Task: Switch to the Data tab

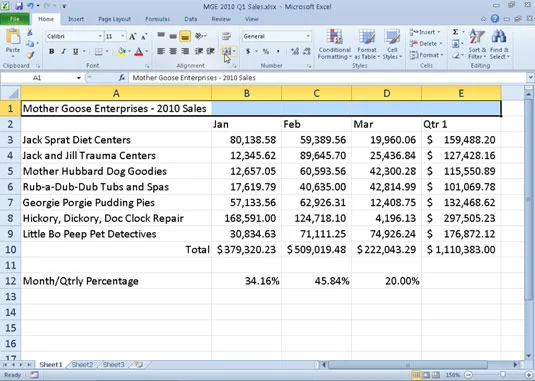Action: pyautogui.click(x=190, y=19)
